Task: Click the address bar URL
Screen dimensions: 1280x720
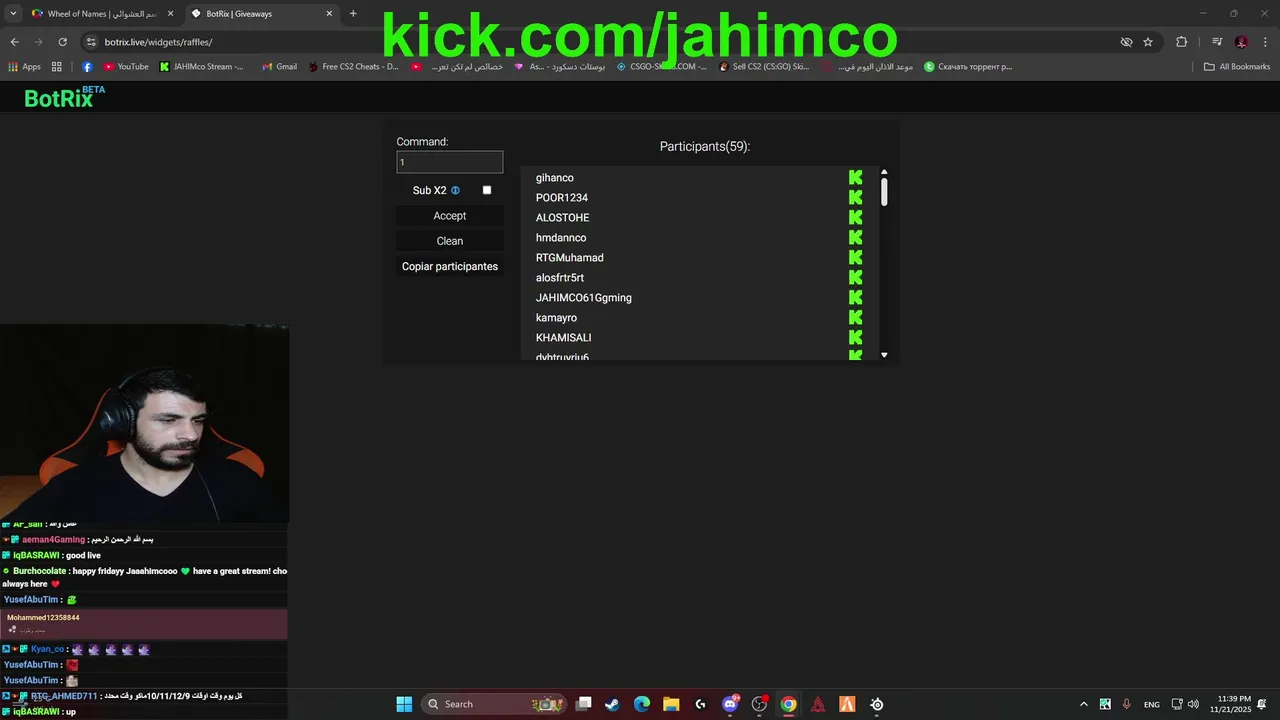Action: point(158,42)
